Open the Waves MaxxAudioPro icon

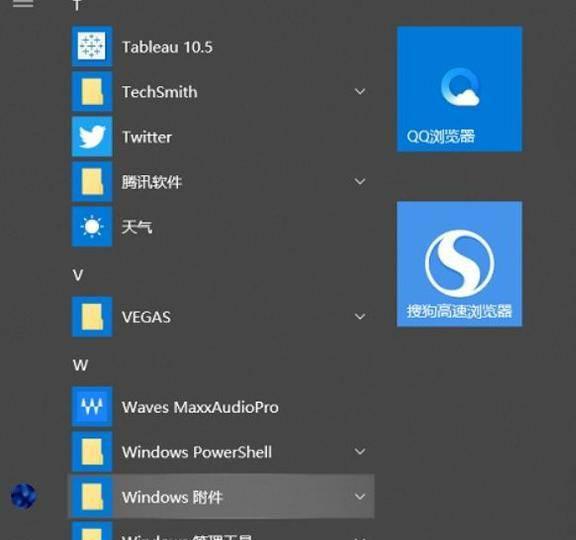point(92,406)
